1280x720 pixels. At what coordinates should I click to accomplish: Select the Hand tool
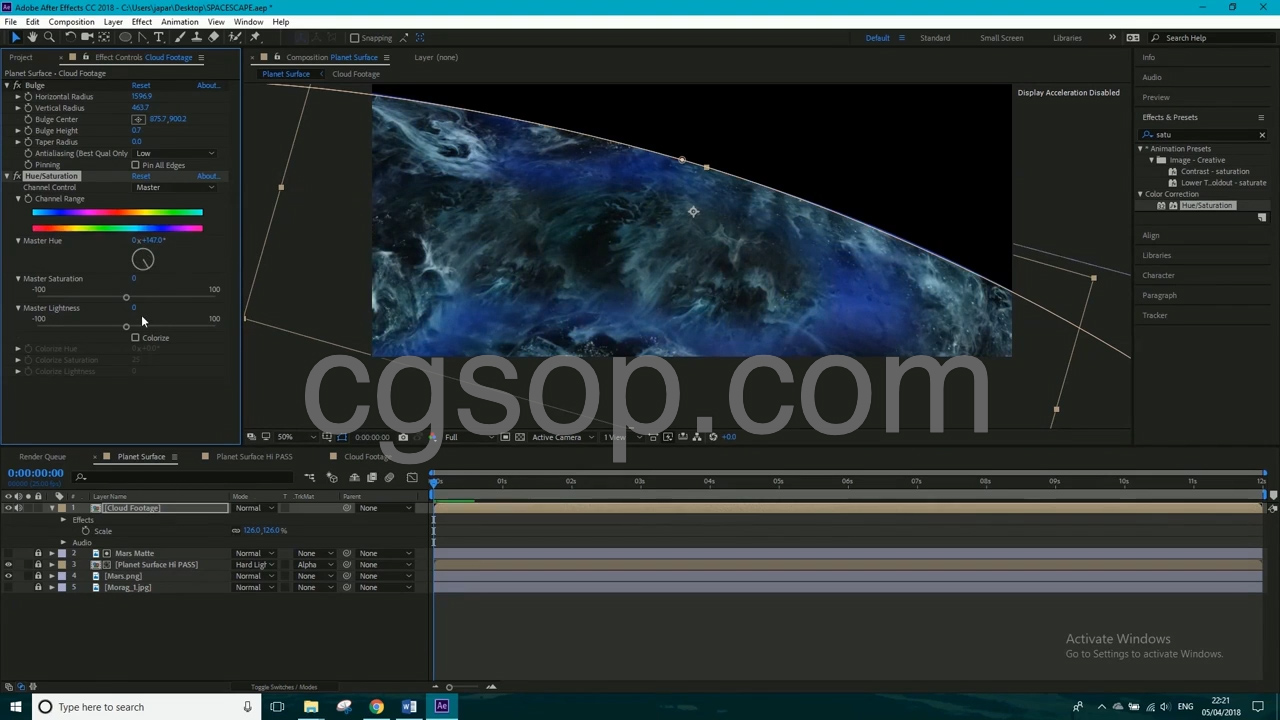[32, 38]
